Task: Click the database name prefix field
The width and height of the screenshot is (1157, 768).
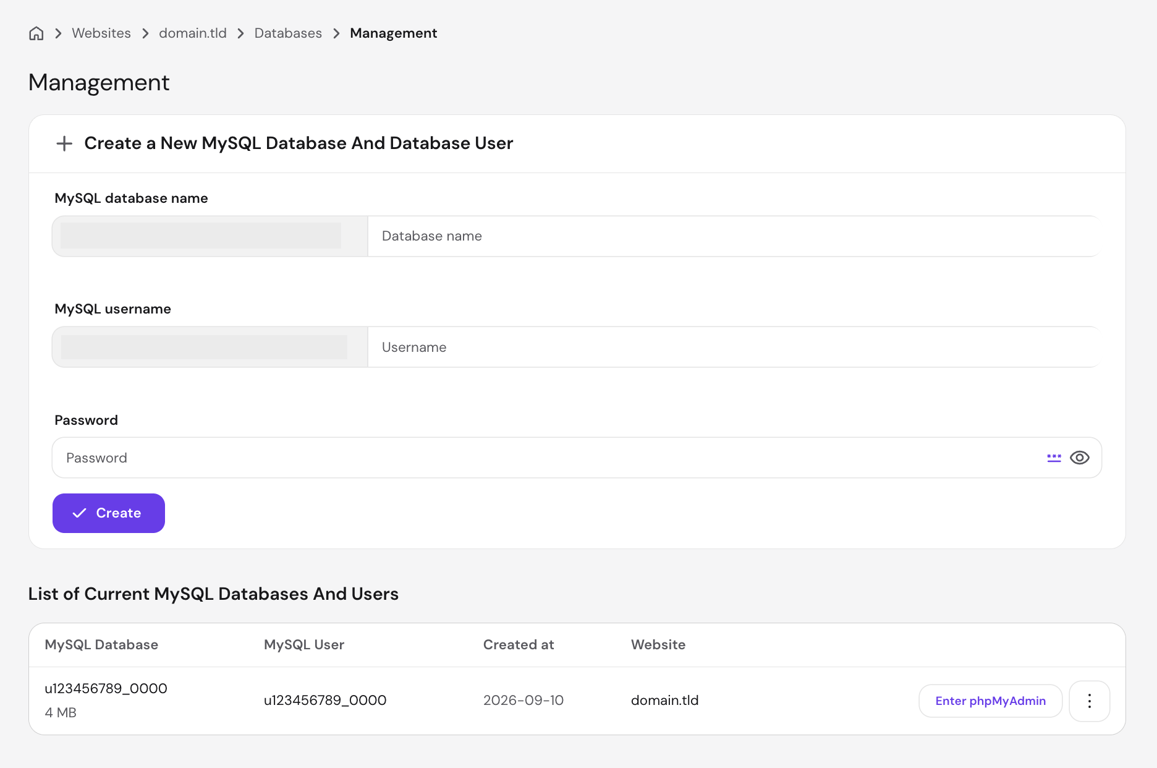Action: (x=210, y=236)
